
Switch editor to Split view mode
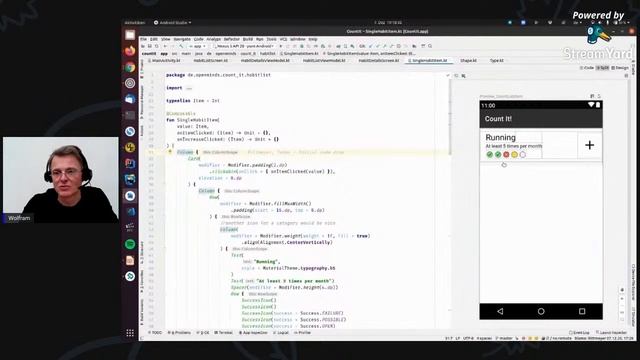[603, 68]
